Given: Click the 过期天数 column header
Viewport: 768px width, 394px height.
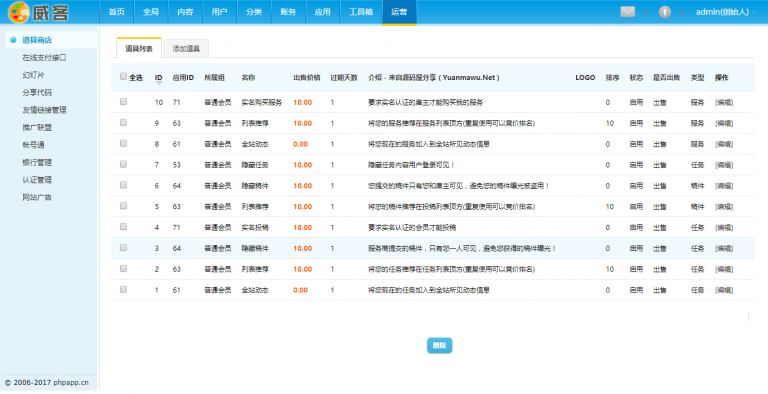Looking at the screenshot, I should (344, 77).
